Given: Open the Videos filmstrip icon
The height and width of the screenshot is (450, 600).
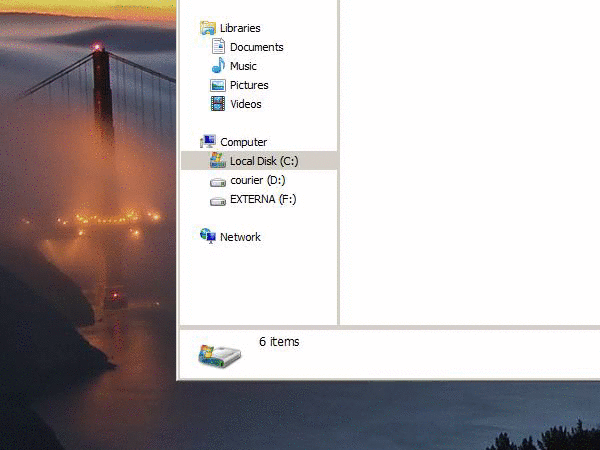Looking at the screenshot, I should tap(218, 104).
